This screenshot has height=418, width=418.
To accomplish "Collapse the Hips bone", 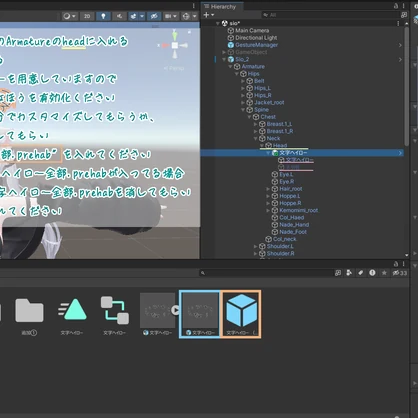I will pyautogui.click(x=237, y=74).
